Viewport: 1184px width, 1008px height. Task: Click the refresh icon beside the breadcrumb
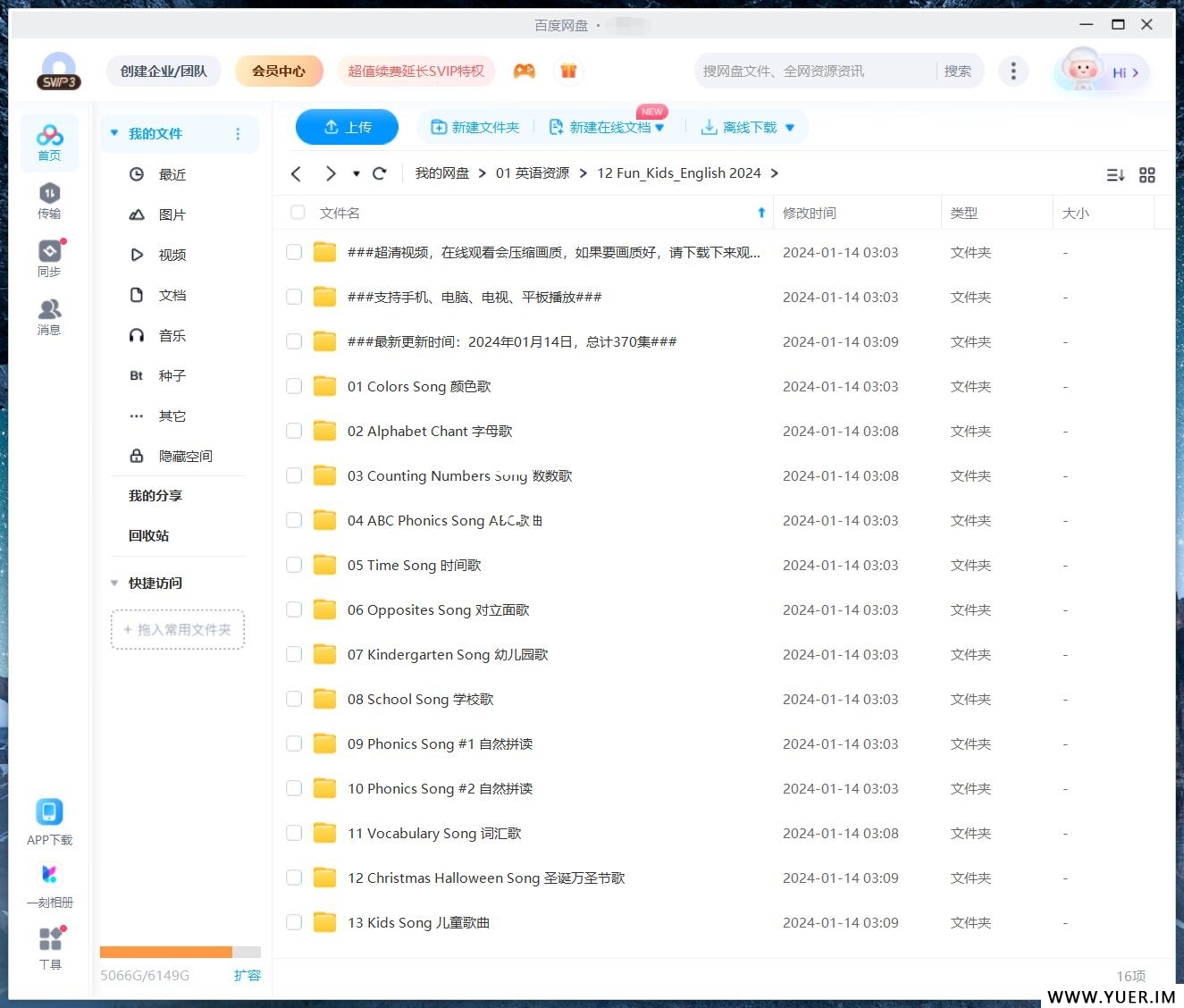(x=380, y=173)
